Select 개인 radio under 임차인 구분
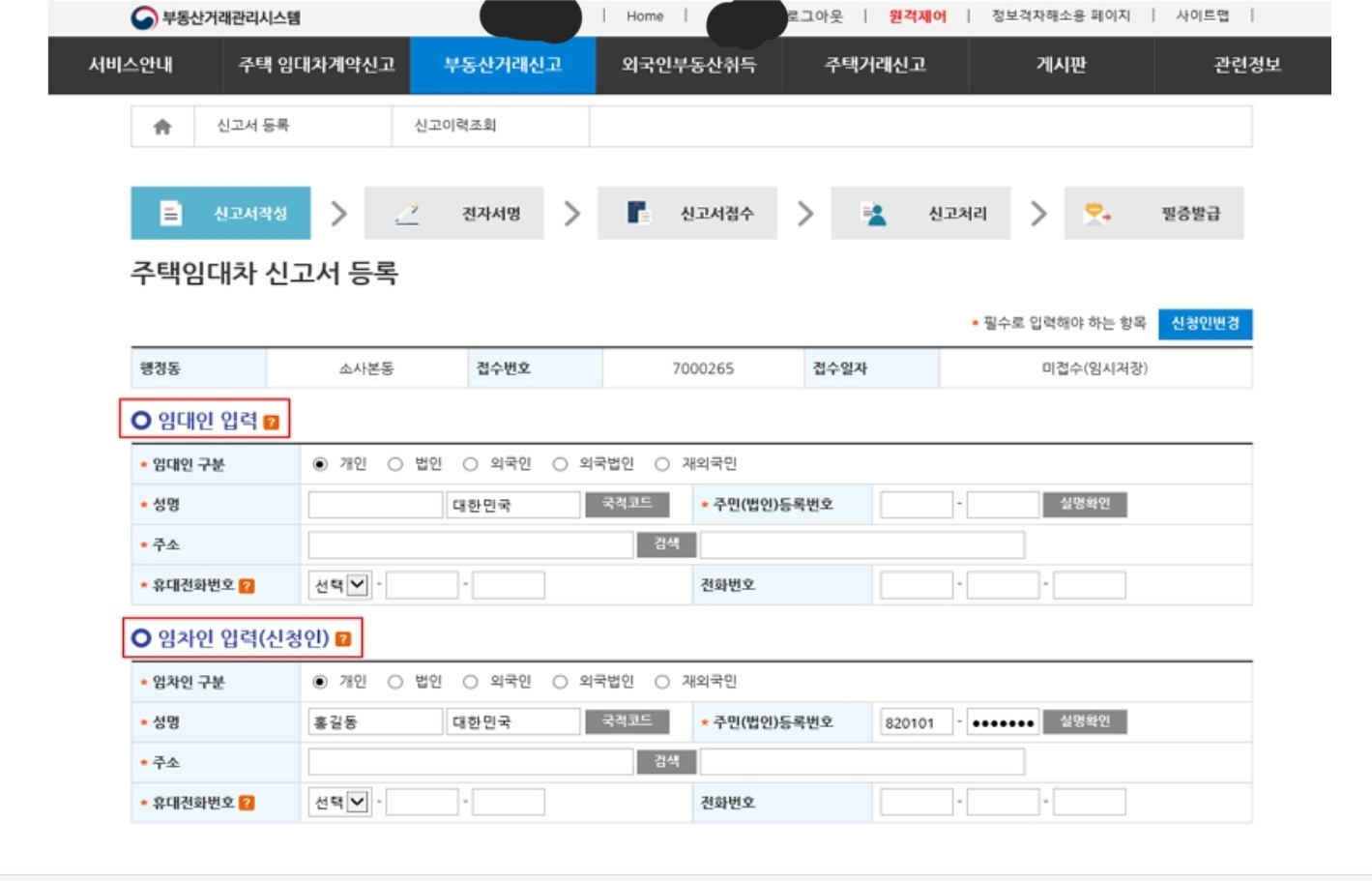Viewport: 1372px width, 881px height. tap(320, 682)
